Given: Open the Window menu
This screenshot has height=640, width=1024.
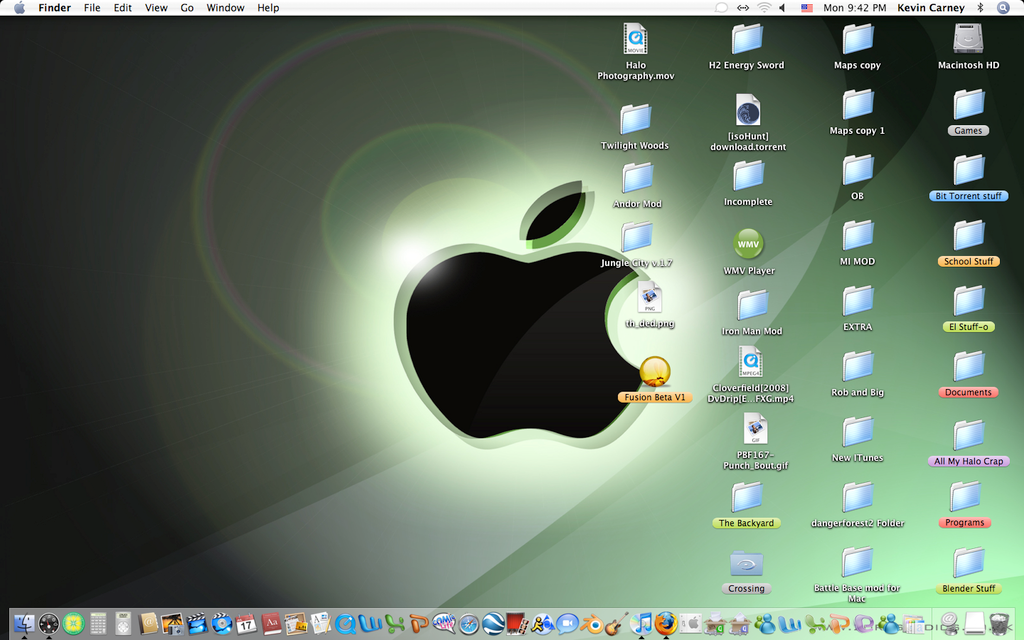Looking at the screenshot, I should coord(225,8).
